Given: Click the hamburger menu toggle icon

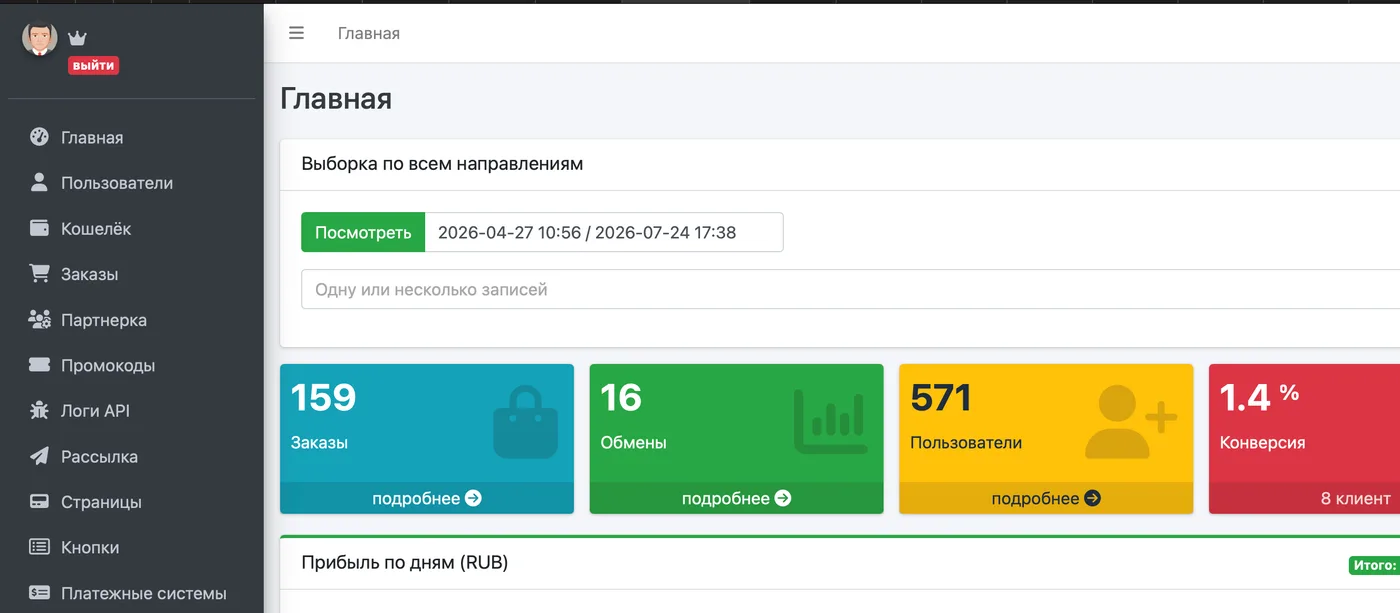Looking at the screenshot, I should click(x=296, y=33).
